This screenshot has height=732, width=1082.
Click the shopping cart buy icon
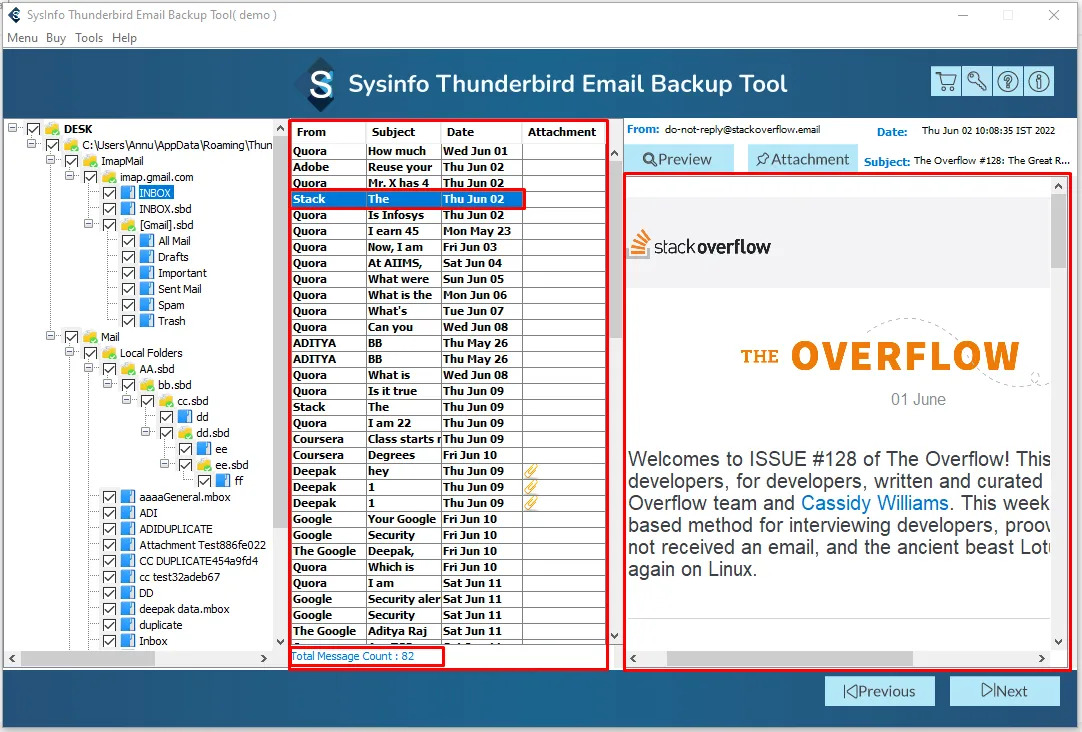[946, 82]
